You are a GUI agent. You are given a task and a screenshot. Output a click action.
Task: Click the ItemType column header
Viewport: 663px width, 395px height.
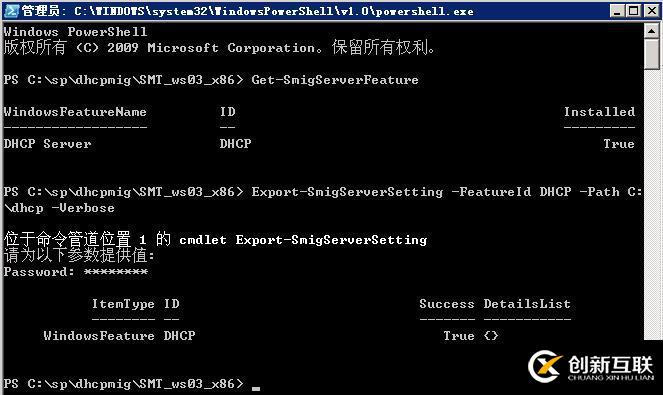pos(123,304)
